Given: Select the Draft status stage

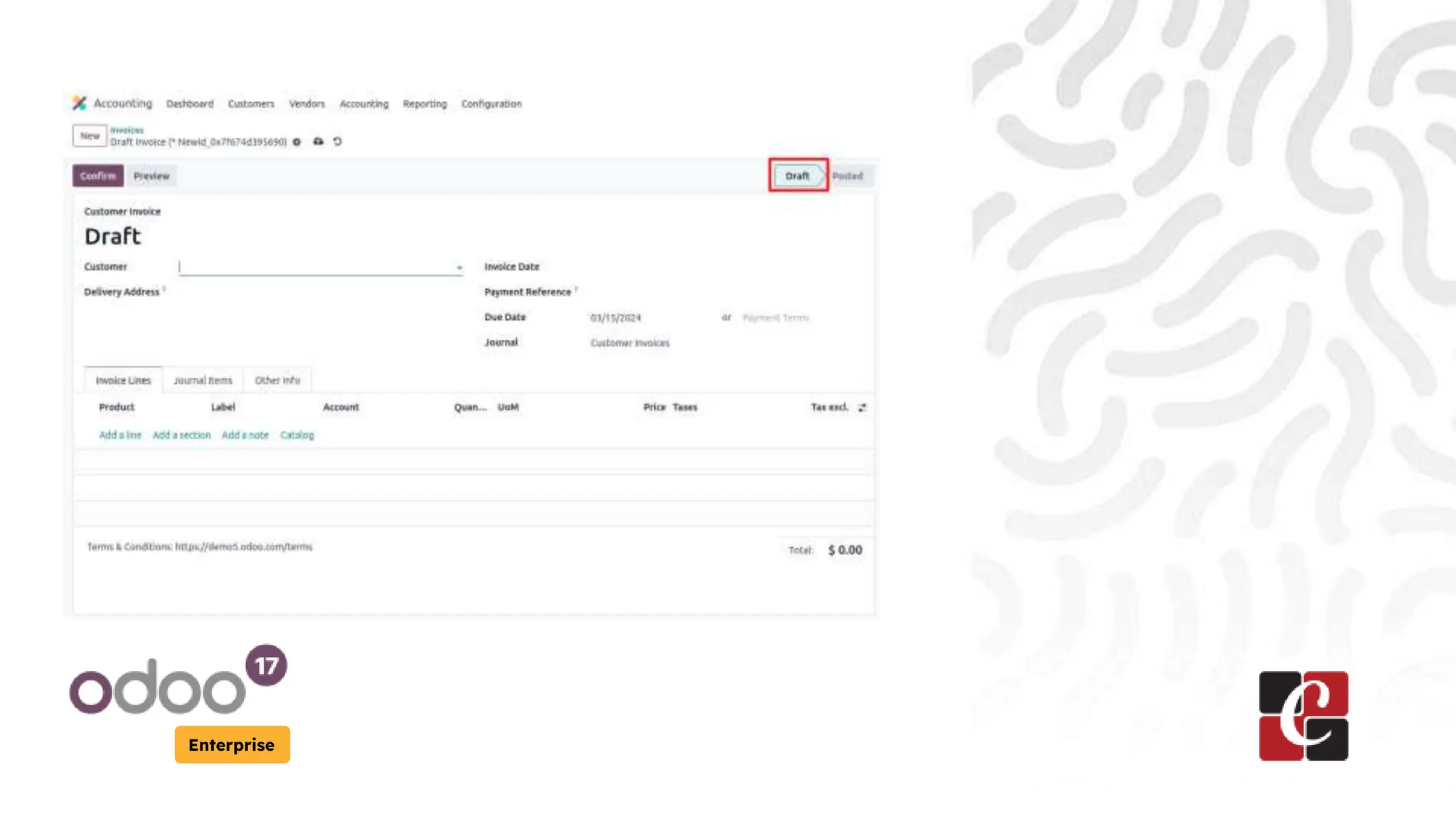Looking at the screenshot, I should point(797,176).
